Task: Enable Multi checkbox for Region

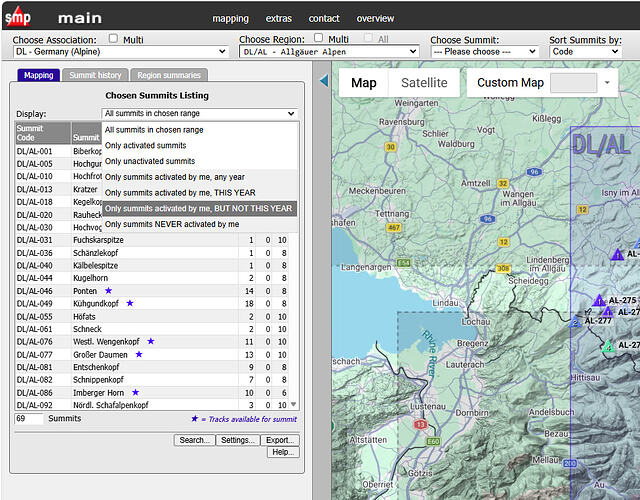Action: click(318, 38)
